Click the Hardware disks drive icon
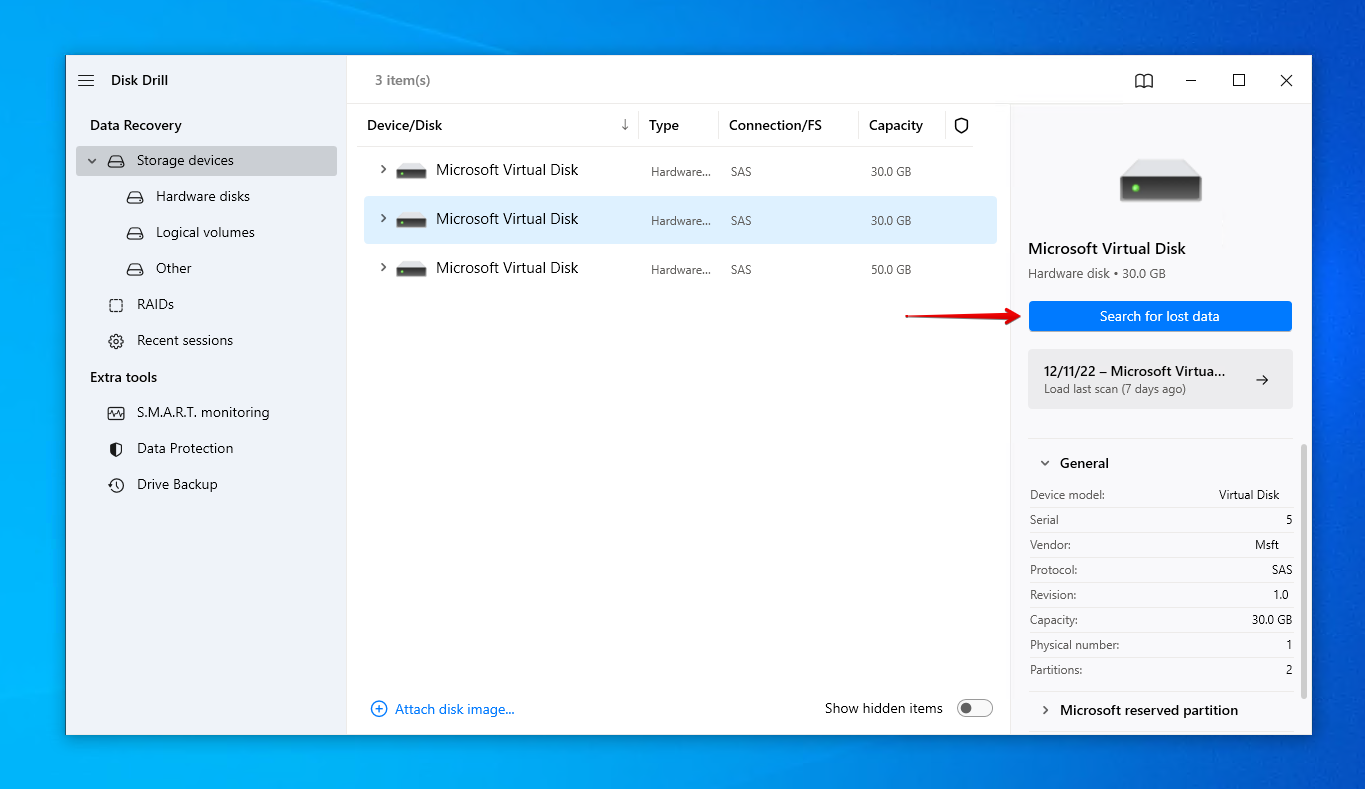The image size is (1365, 789). [x=135, y=197]
